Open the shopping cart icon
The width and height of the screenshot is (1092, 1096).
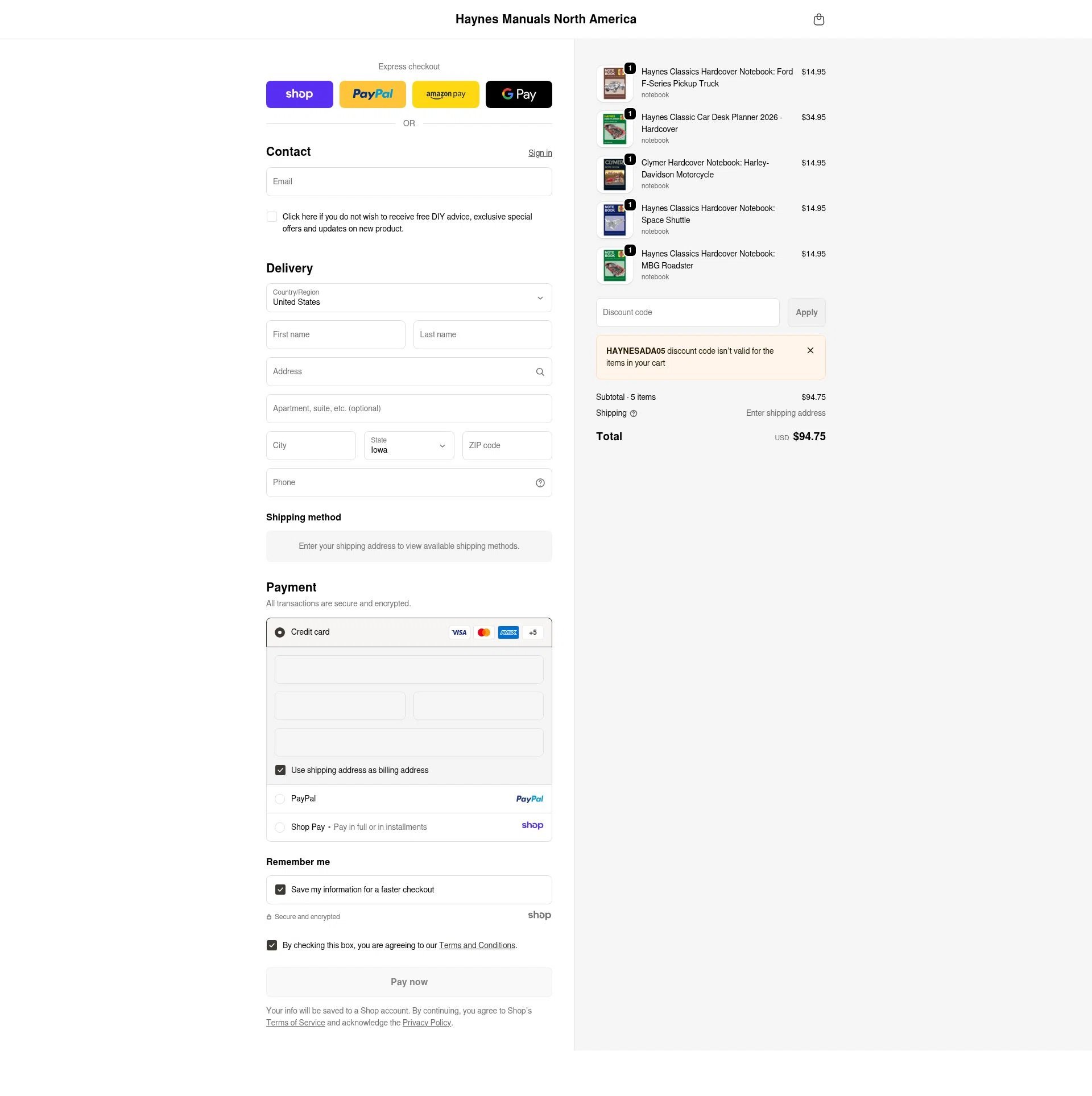click(819, 19)
